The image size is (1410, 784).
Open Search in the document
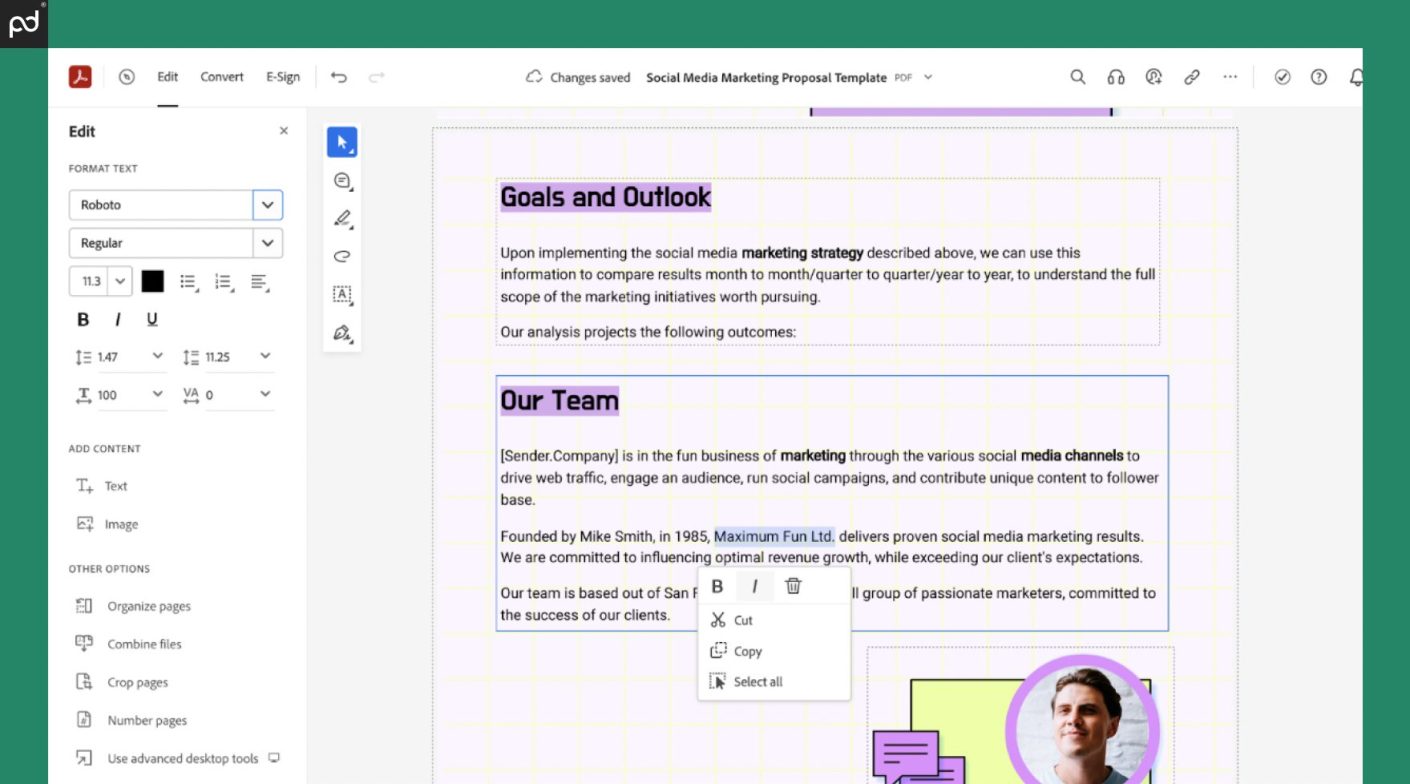click(x=1077, y=76)
